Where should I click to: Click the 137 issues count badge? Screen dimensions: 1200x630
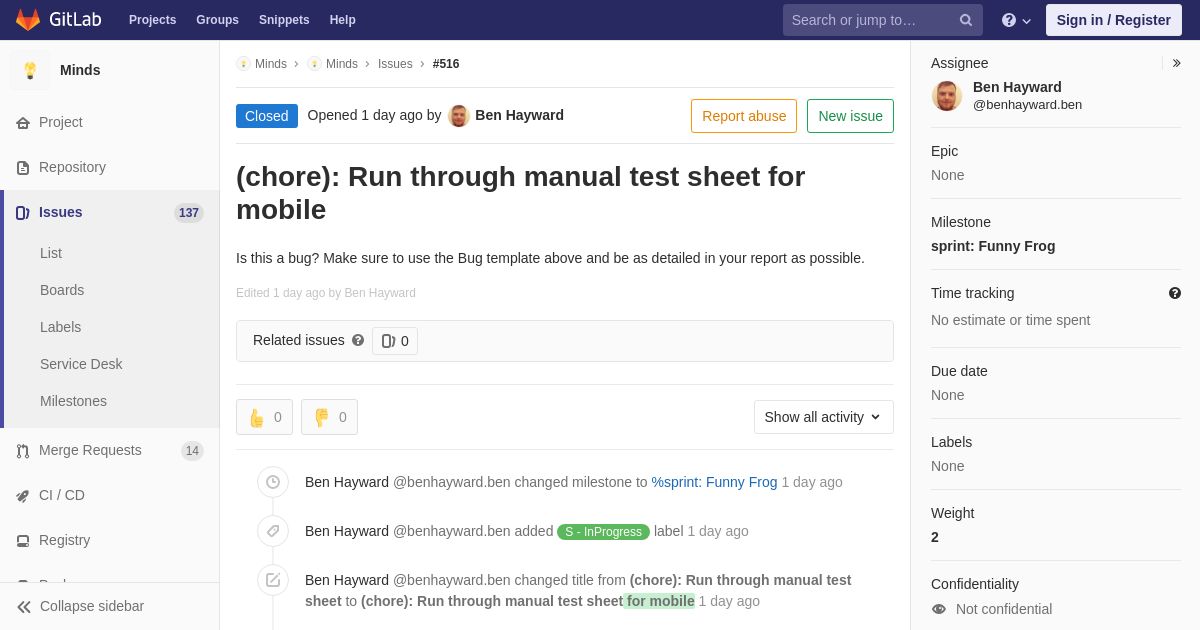(x=189, y=213)
